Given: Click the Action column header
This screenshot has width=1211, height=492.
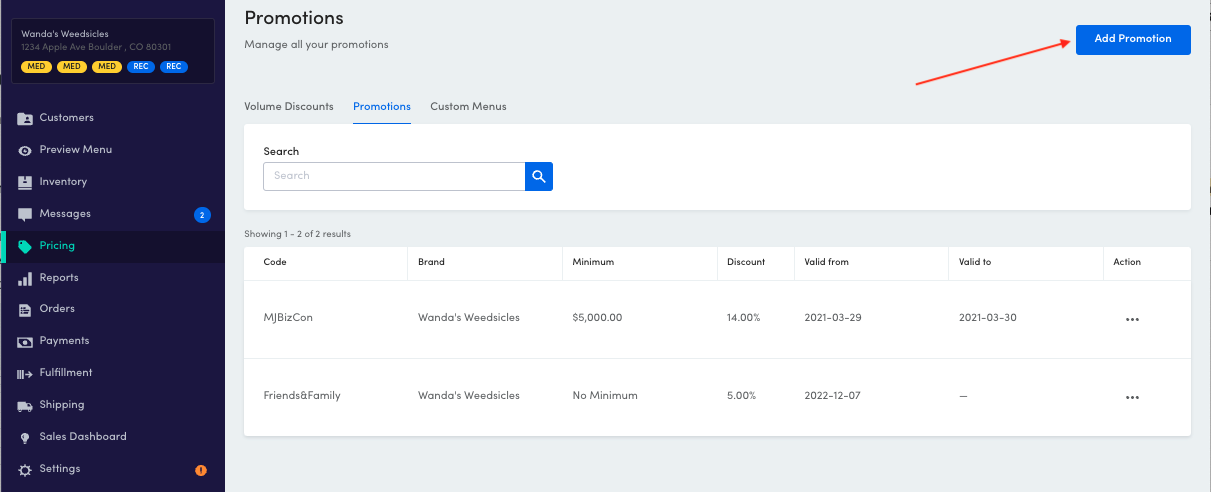Looking at the screenshot, I should click(1127, 262).
